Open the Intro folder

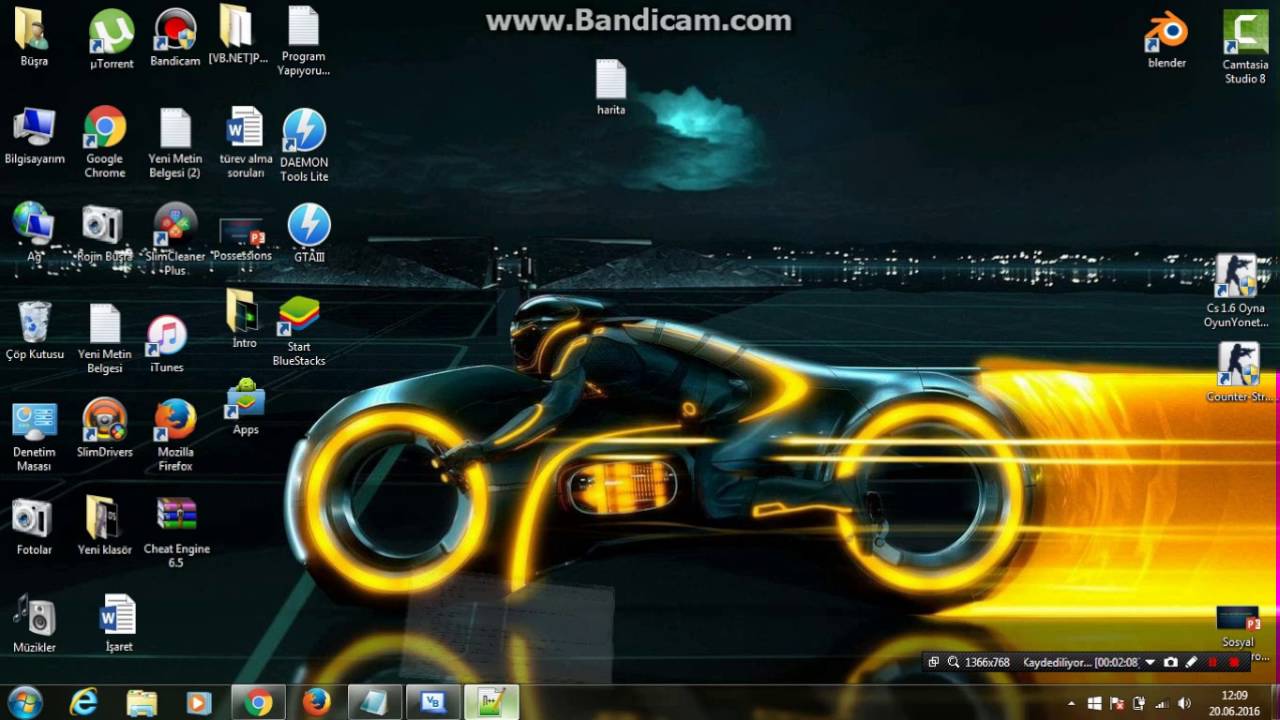click(x=244, y=318)
